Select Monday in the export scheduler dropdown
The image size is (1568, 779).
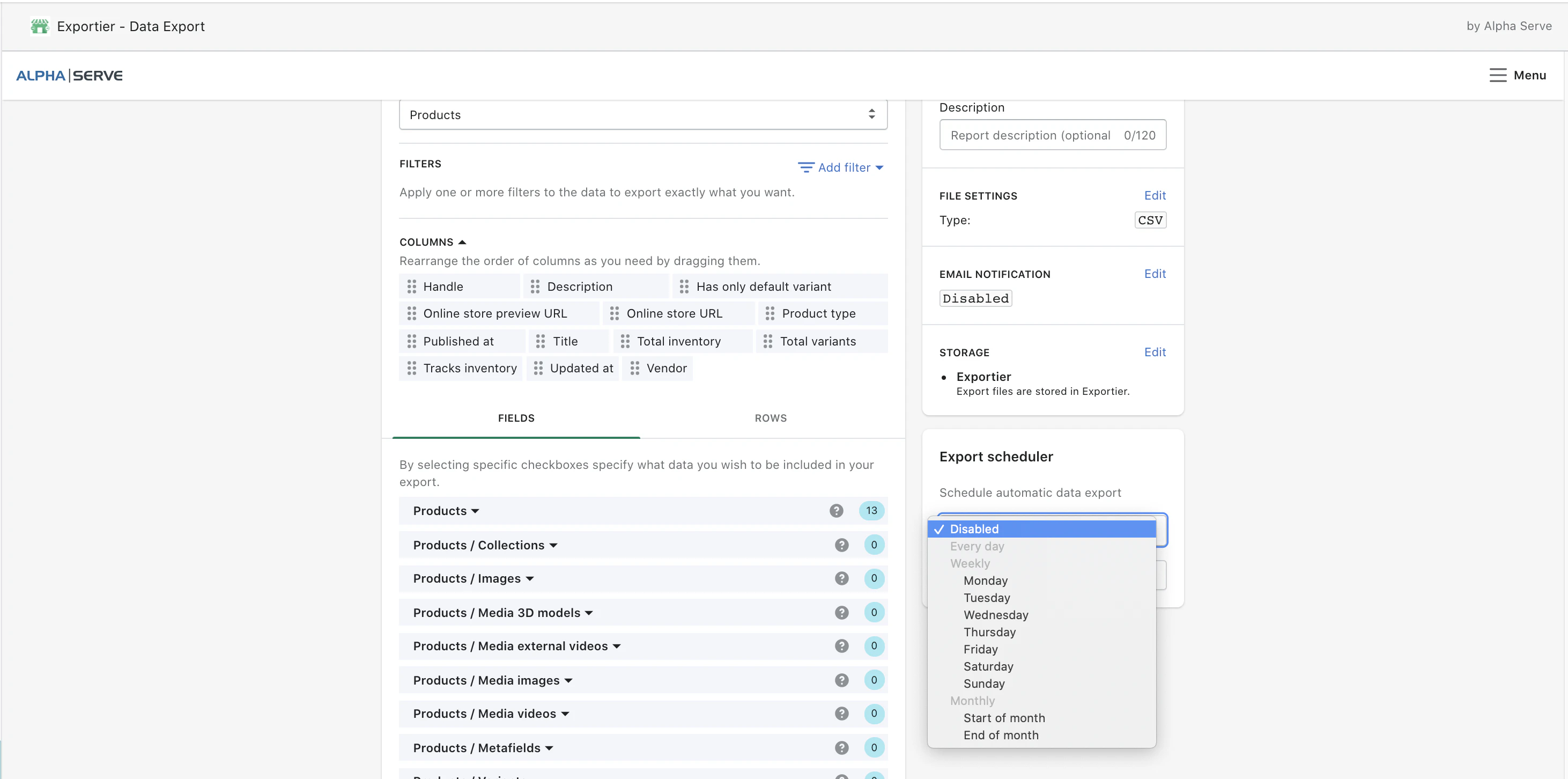(x=986, y=580)
